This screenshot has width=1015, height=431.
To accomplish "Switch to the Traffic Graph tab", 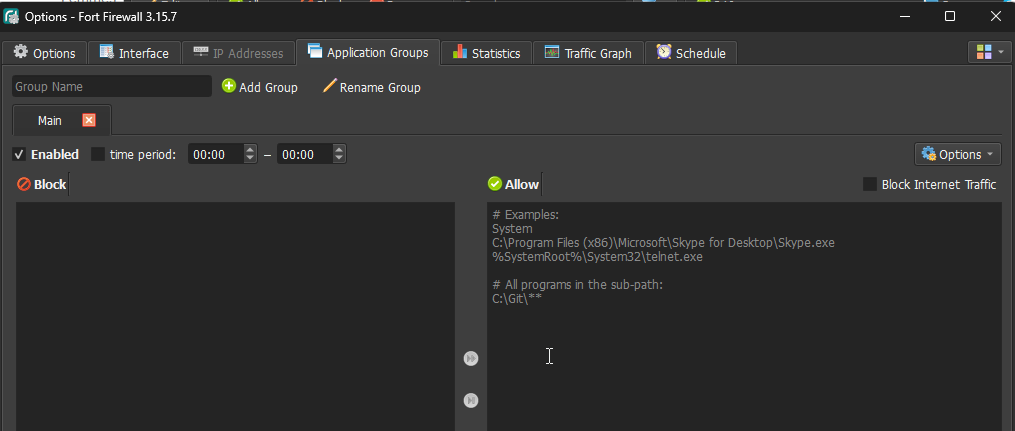I will pos(588,53).
